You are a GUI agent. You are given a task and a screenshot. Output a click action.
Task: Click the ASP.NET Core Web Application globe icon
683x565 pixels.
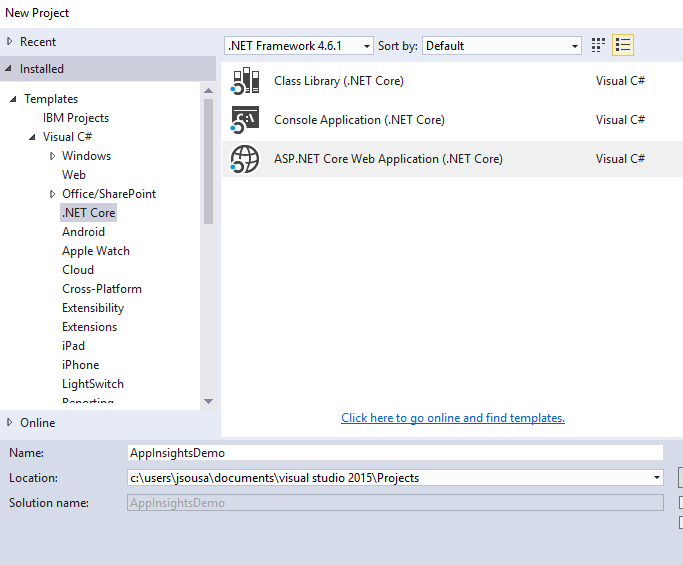click(x=245, y=159)
